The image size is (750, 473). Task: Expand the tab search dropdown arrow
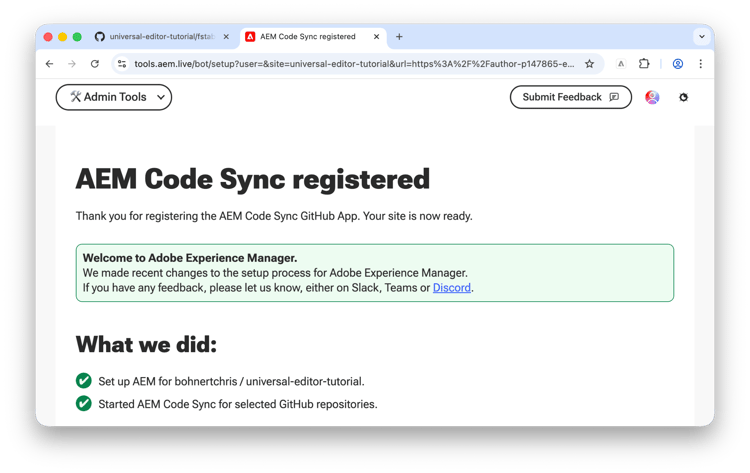click(x=702, y=36)
